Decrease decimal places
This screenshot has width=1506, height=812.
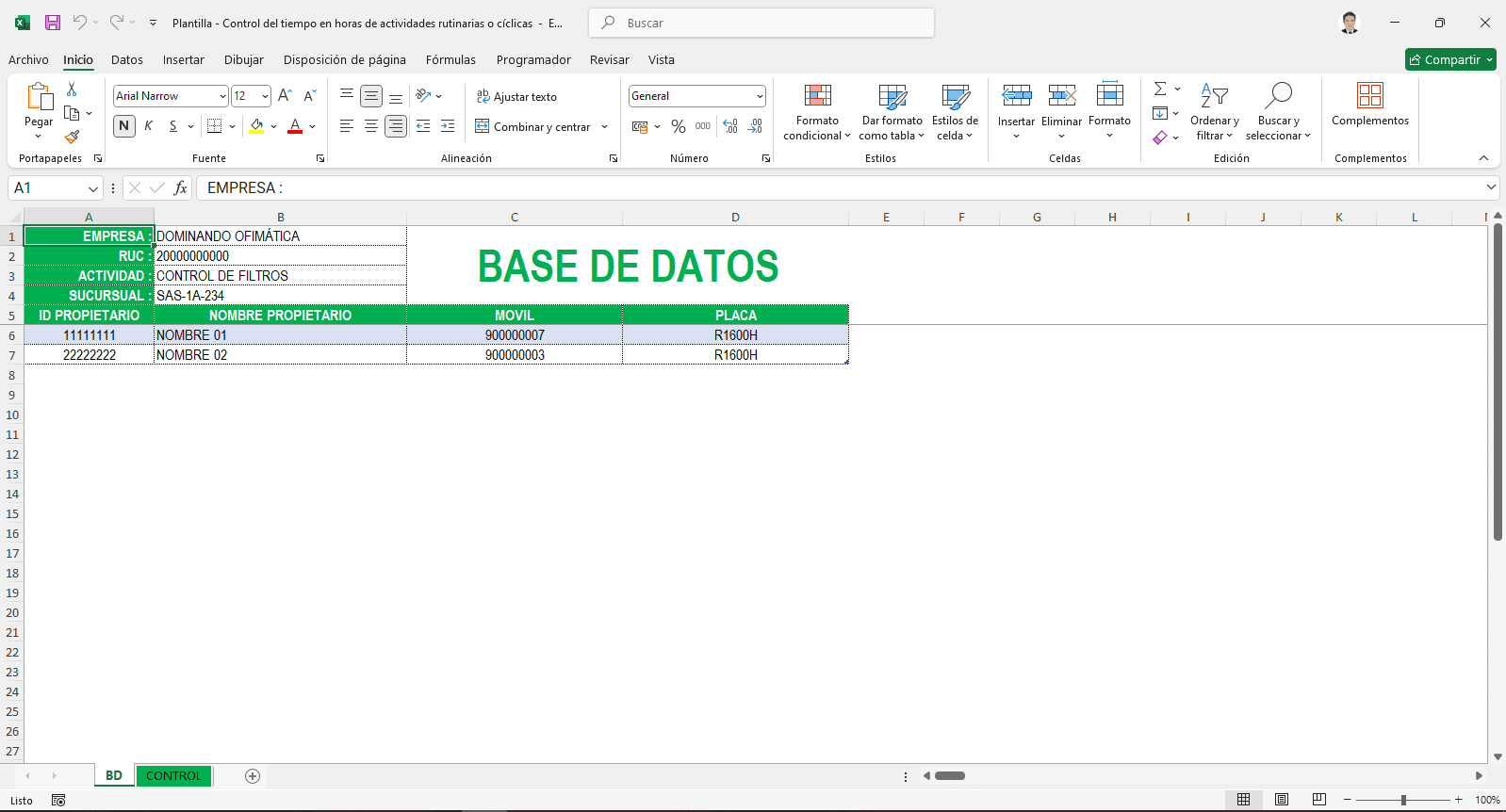coord(755,126)
